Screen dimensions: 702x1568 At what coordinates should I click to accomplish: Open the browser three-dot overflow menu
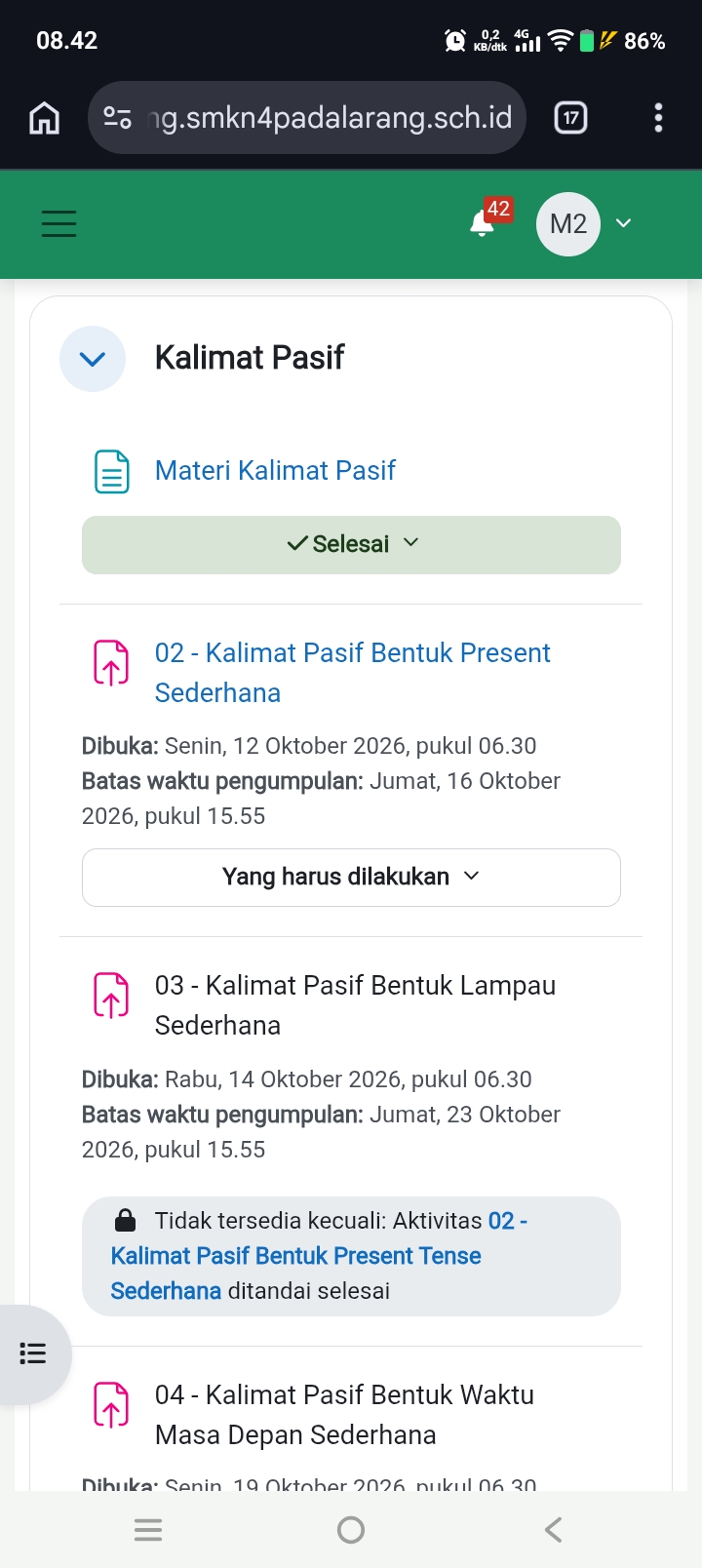pos(659,118)
